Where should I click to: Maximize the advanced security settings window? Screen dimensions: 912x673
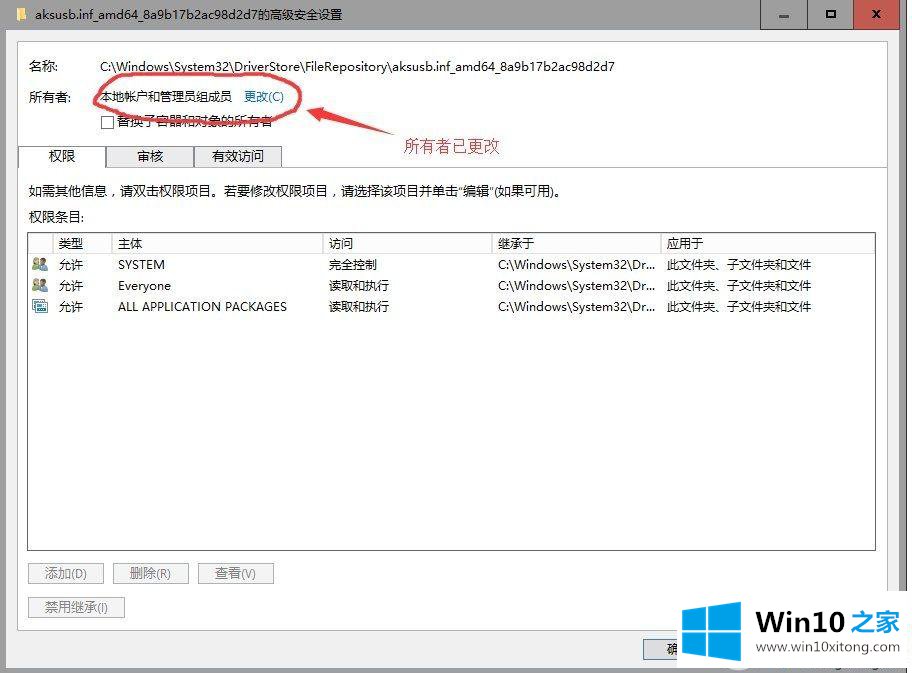831,14
